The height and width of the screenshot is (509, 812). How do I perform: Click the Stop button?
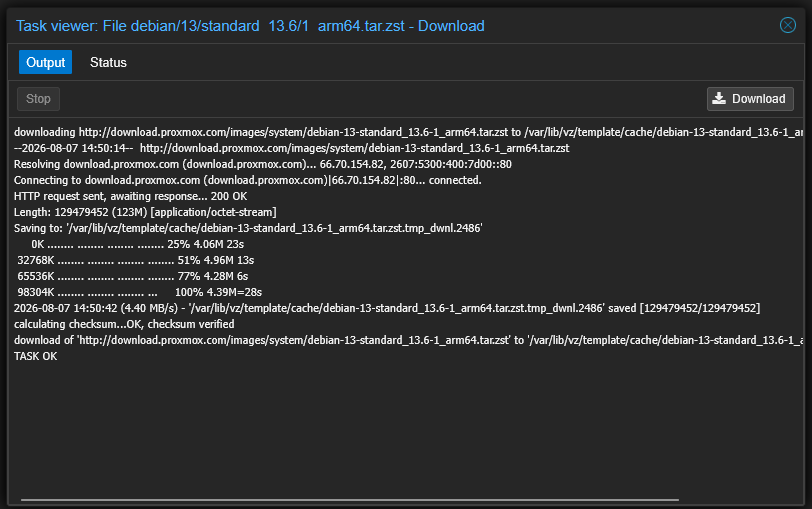tap(38, 99)
